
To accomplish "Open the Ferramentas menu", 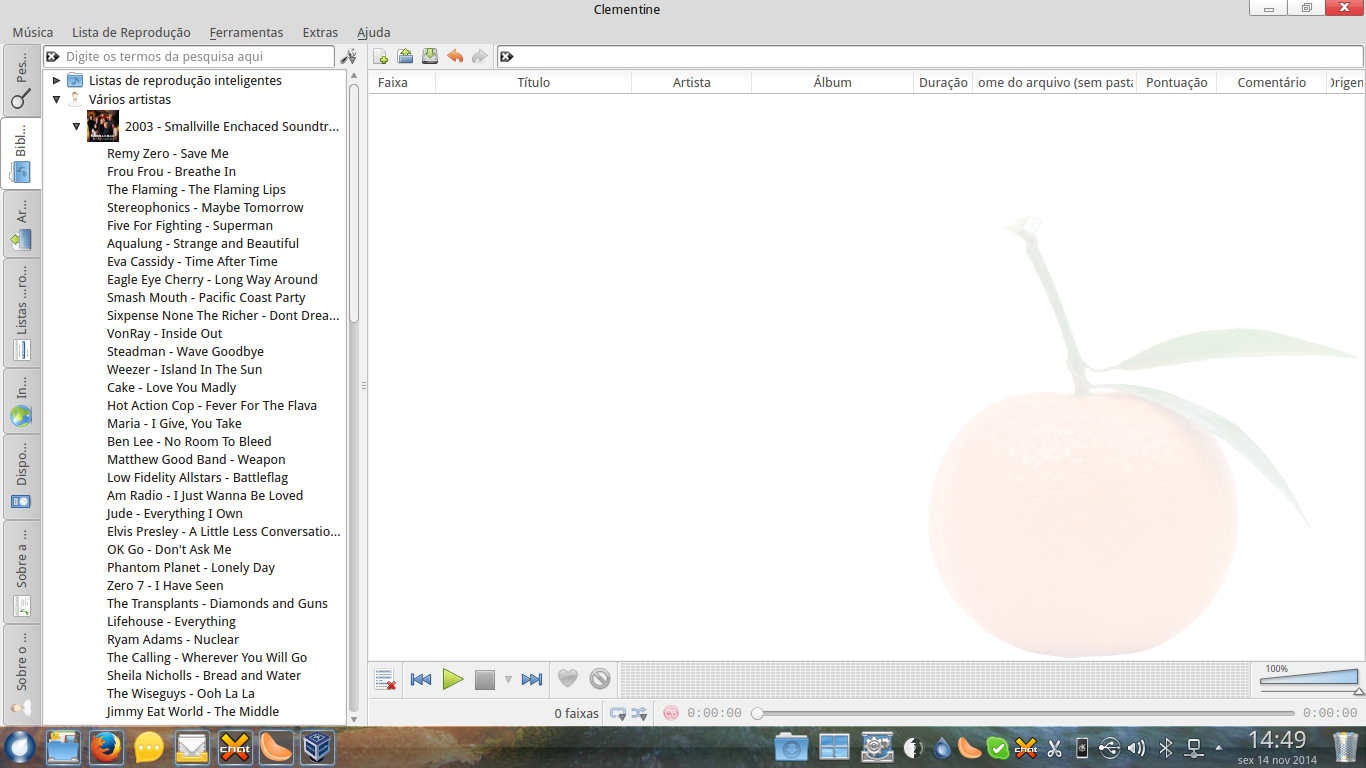I will (x=246, y=33).
